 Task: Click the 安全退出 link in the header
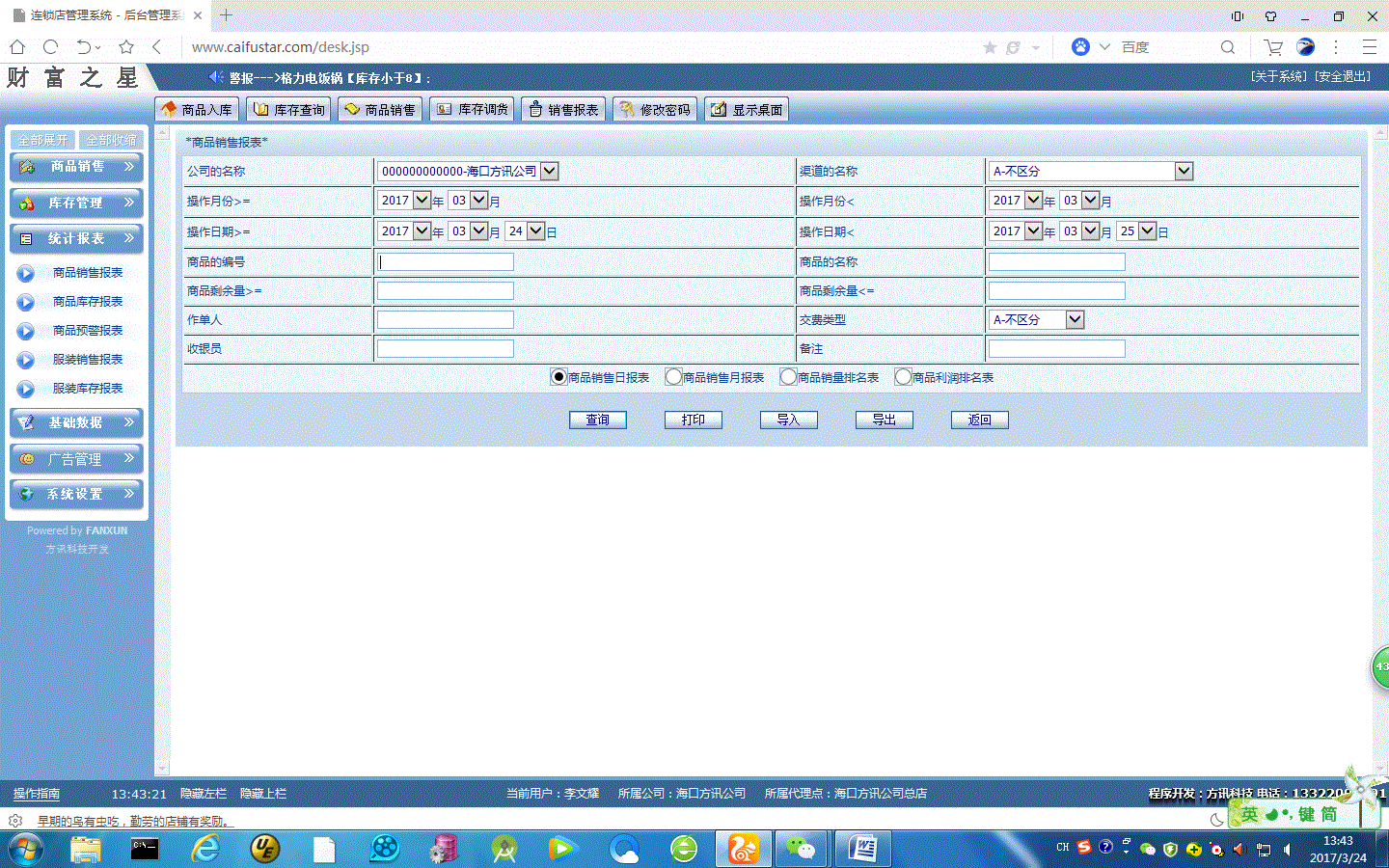point(1343,76)
